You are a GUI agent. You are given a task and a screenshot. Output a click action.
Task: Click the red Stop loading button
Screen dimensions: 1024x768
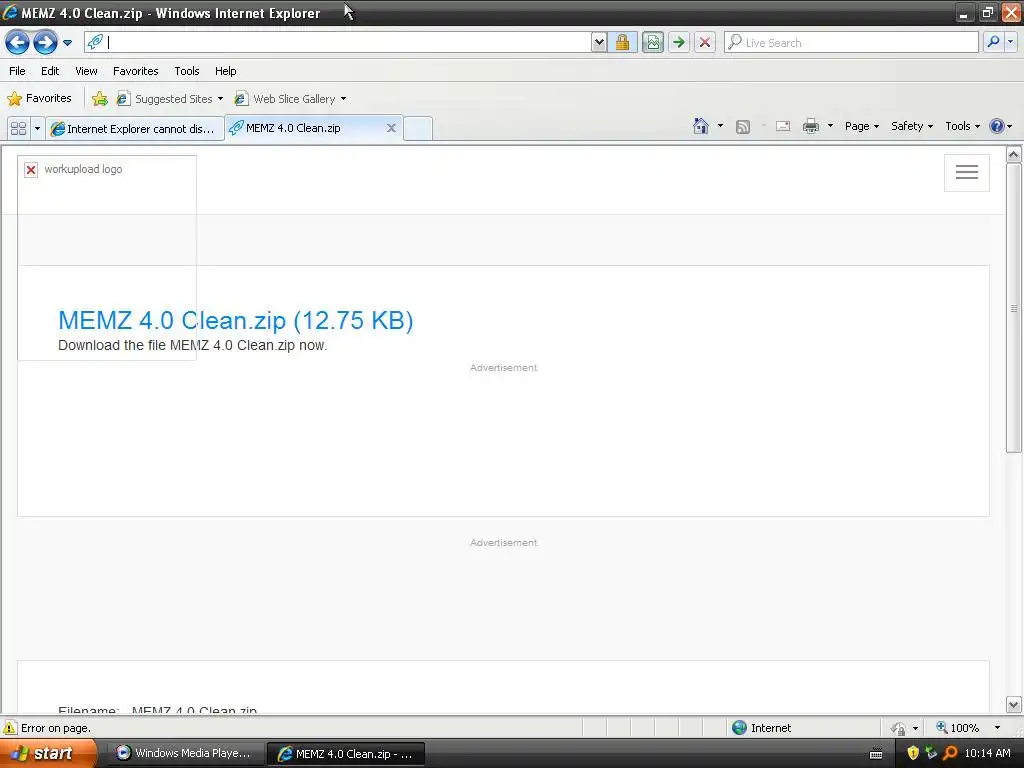tap(705, 42)
